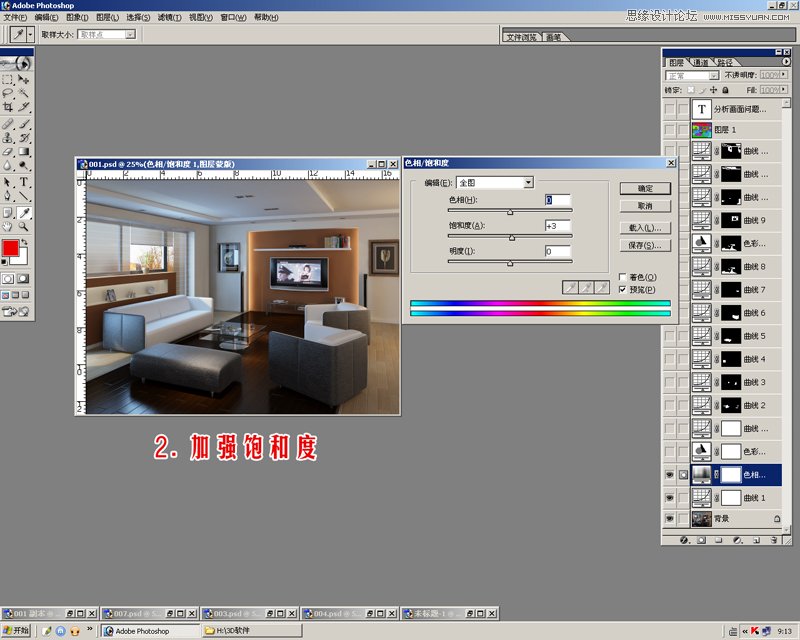
Task: Open the 文件(F) menu
Action: click(15, 17)
